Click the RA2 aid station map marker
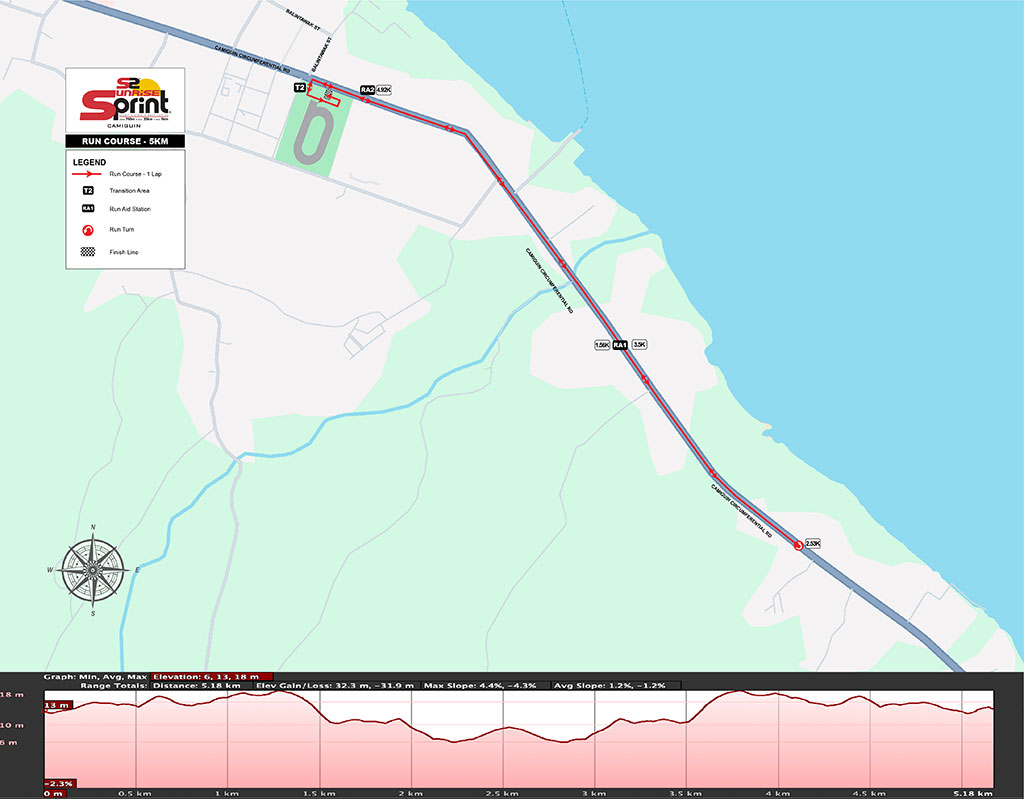 [366, 90]
